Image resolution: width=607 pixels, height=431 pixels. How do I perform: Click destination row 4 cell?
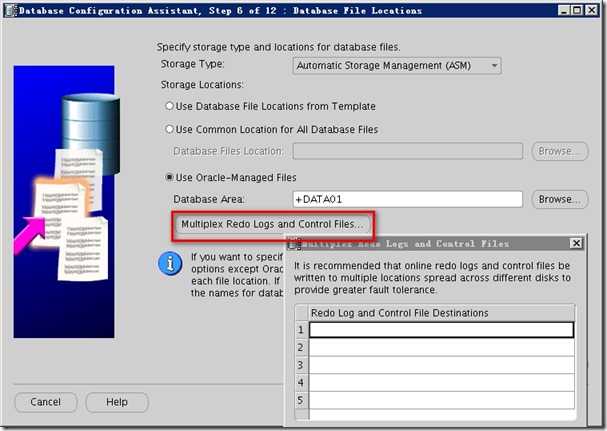pos(441,383)
